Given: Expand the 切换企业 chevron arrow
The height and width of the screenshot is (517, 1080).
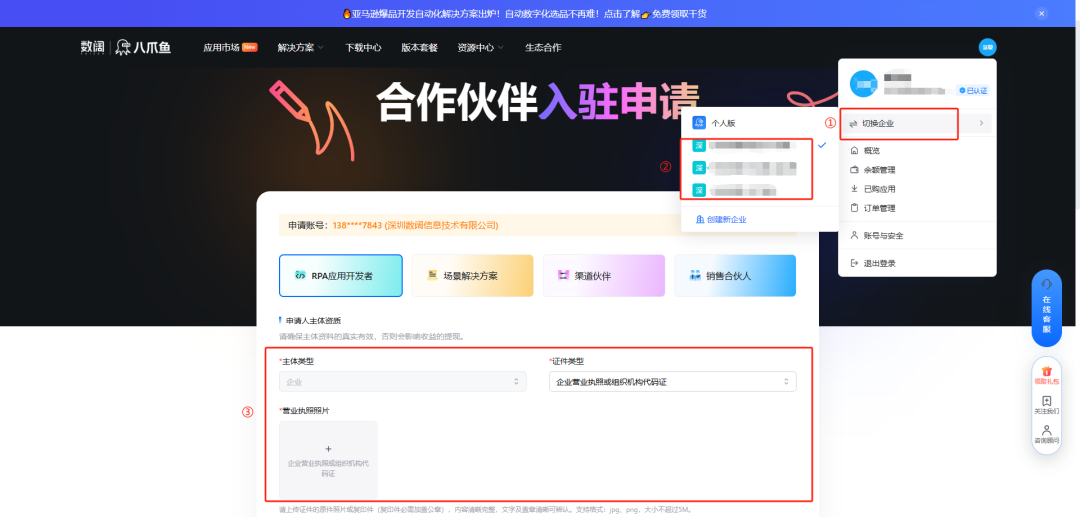Looking at the screenshot, I should 981,123.
